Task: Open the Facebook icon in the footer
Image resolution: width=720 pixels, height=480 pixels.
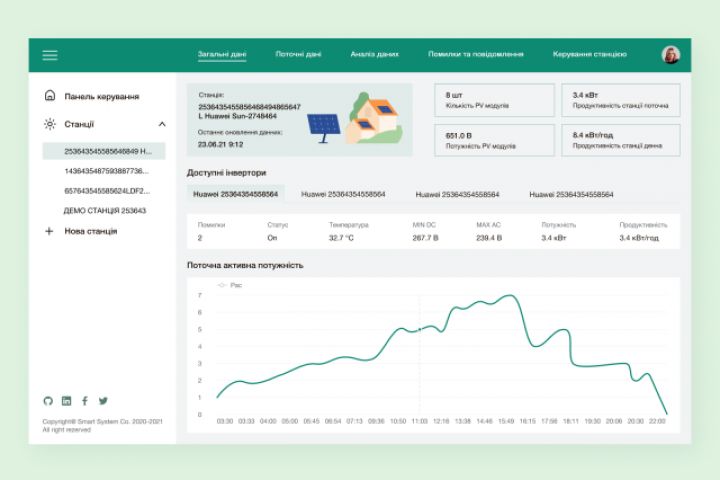Action: (x=85, y=401)
